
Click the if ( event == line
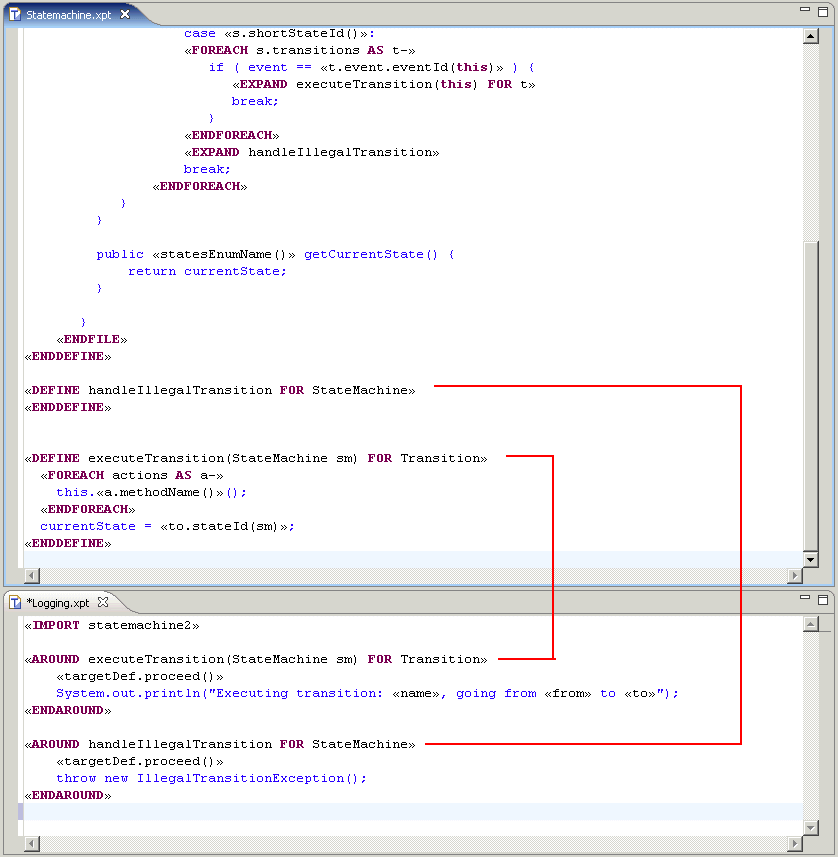pos(372,68)
